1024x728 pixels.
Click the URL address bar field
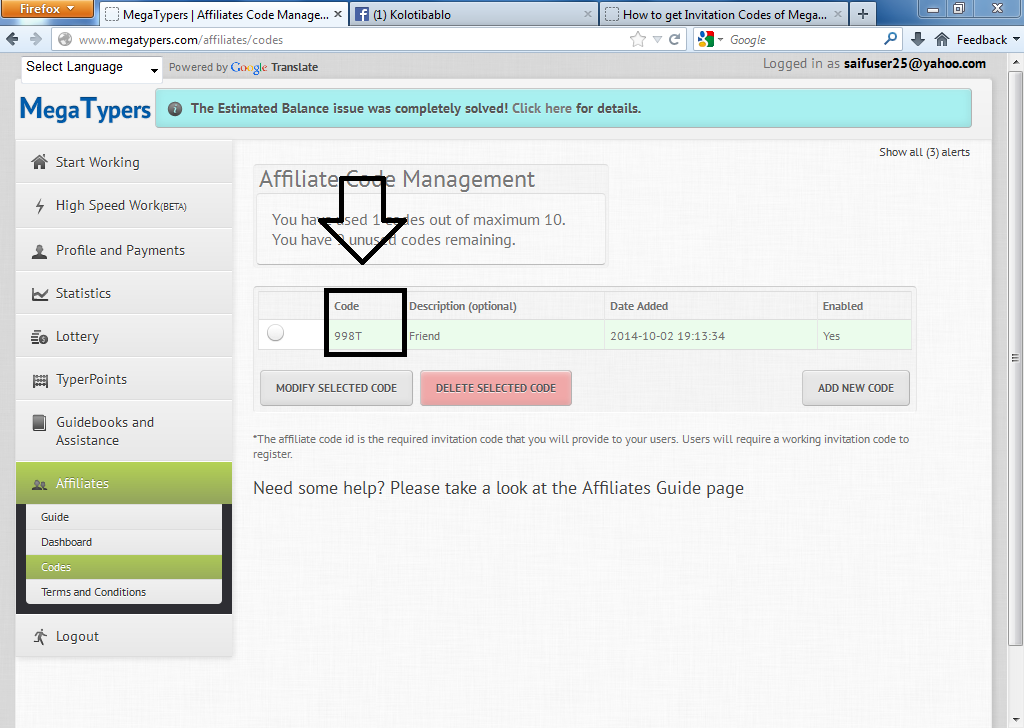click(x=353, y=40)
